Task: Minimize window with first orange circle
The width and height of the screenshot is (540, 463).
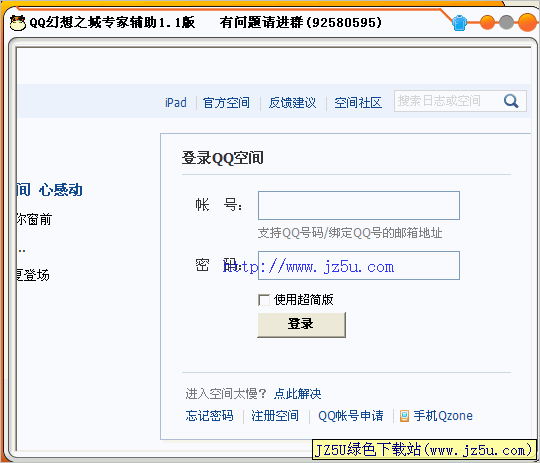Action: tap(487, 23)
